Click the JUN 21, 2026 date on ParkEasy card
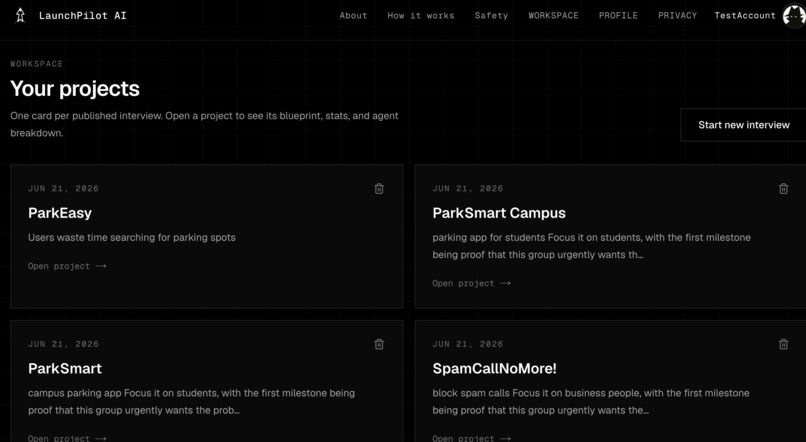Screen dimensions: 806x442 point(63,189)
